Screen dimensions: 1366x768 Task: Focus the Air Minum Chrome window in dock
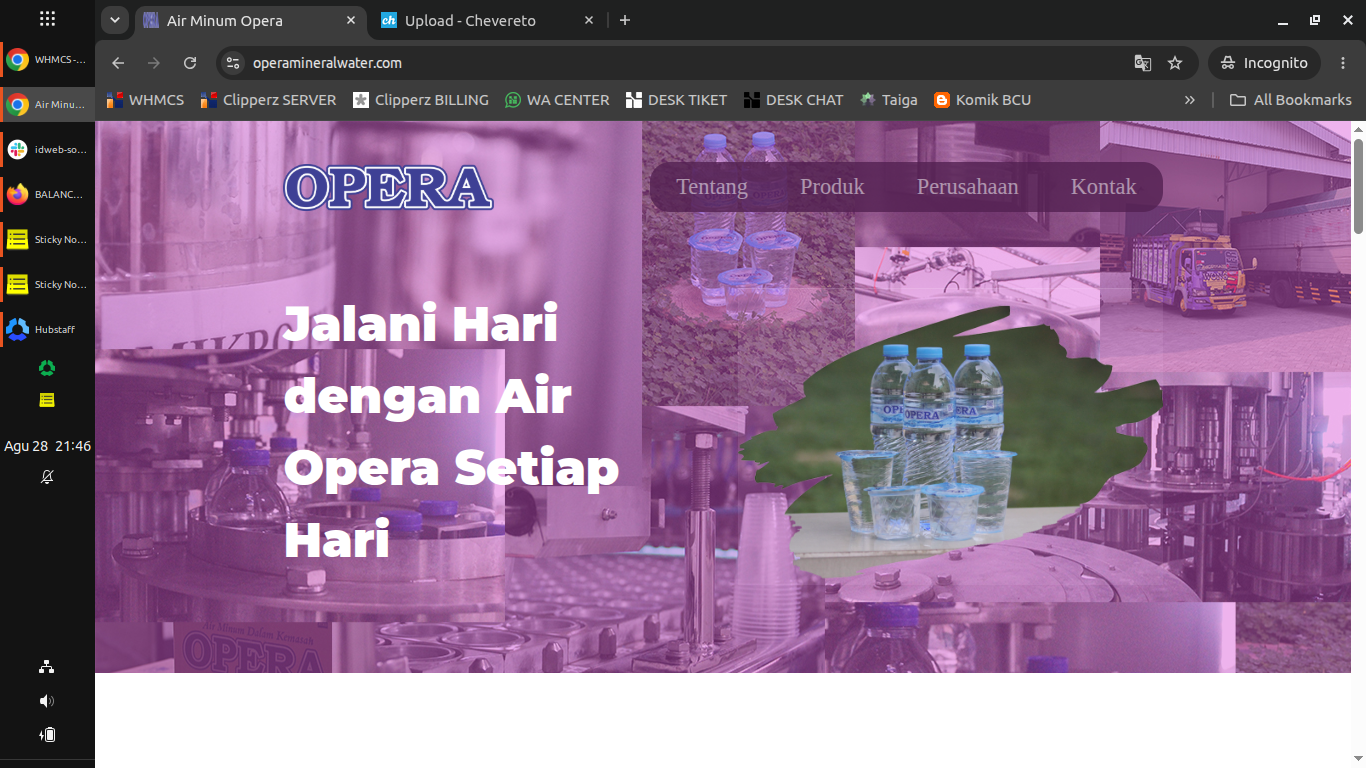47,105
